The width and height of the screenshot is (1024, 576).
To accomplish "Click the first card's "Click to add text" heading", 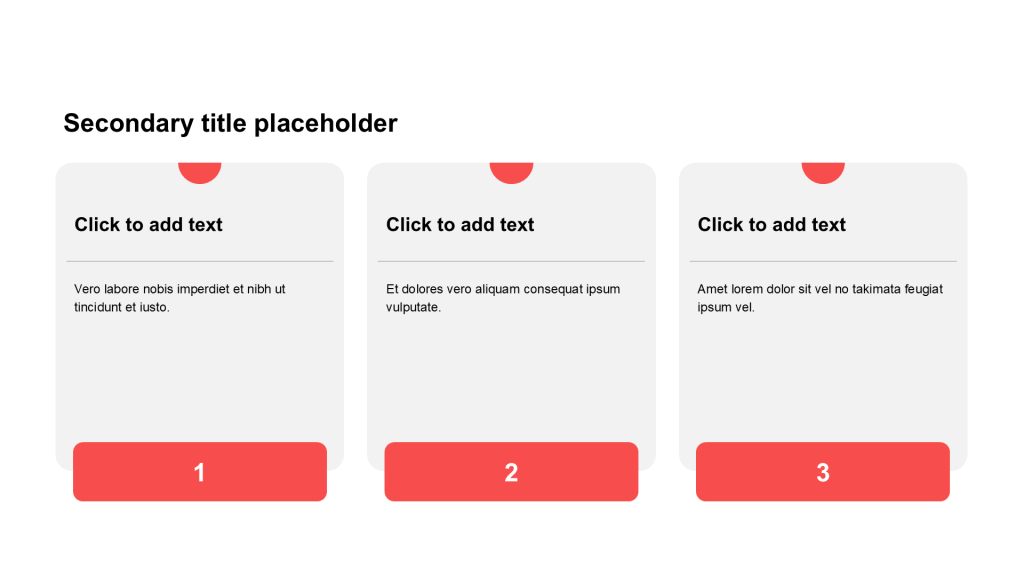I will [148, 225].
